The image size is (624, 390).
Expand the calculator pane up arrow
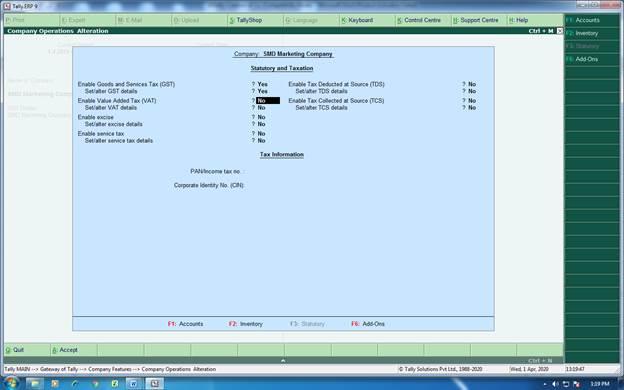click(x=283, y=360)
